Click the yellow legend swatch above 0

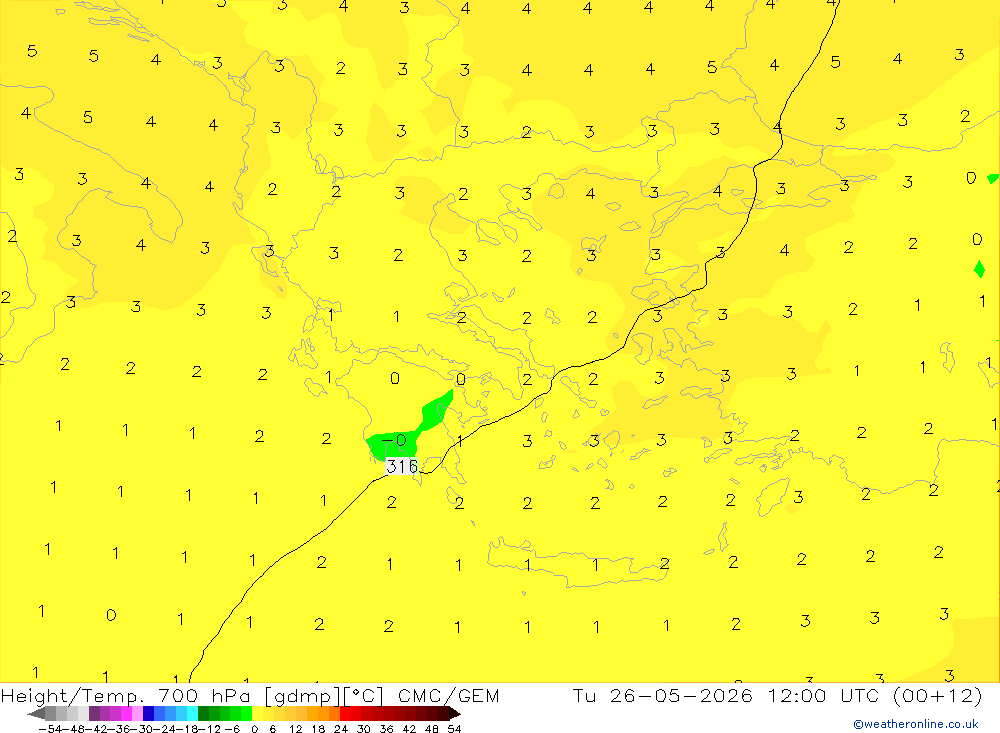pyautogui.click(x=257, y=714)
